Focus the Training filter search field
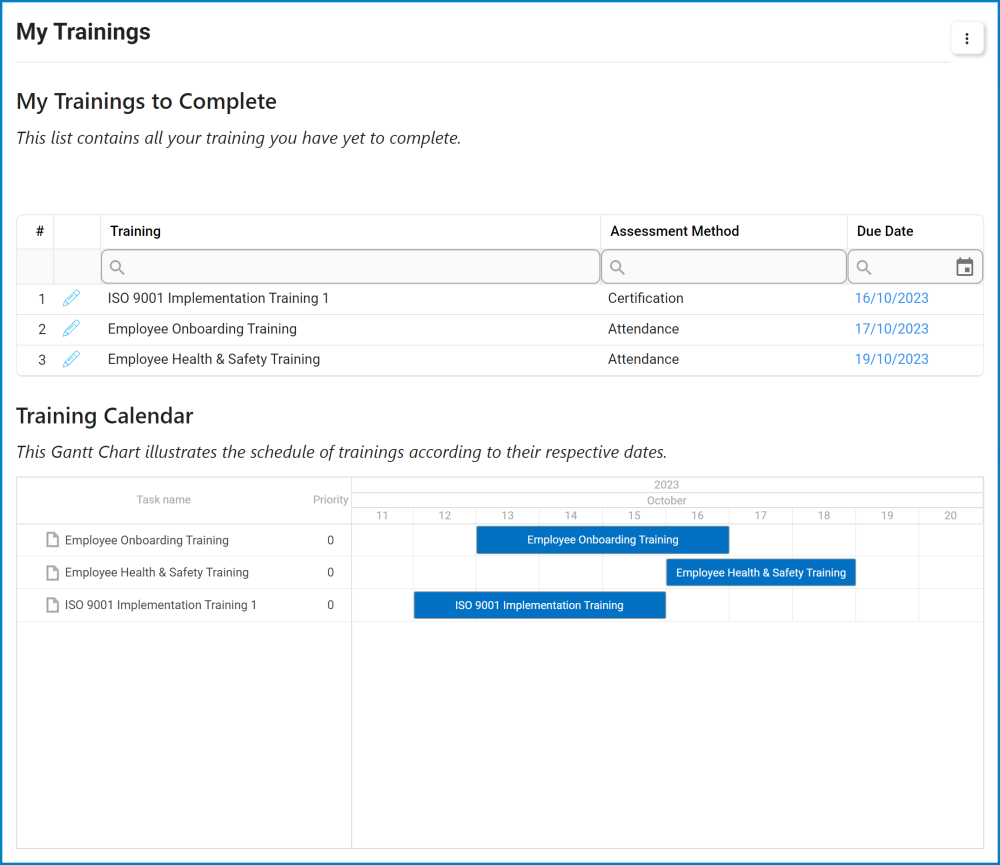The width and height of the screenshot is (1000, 865). [360, 267]
